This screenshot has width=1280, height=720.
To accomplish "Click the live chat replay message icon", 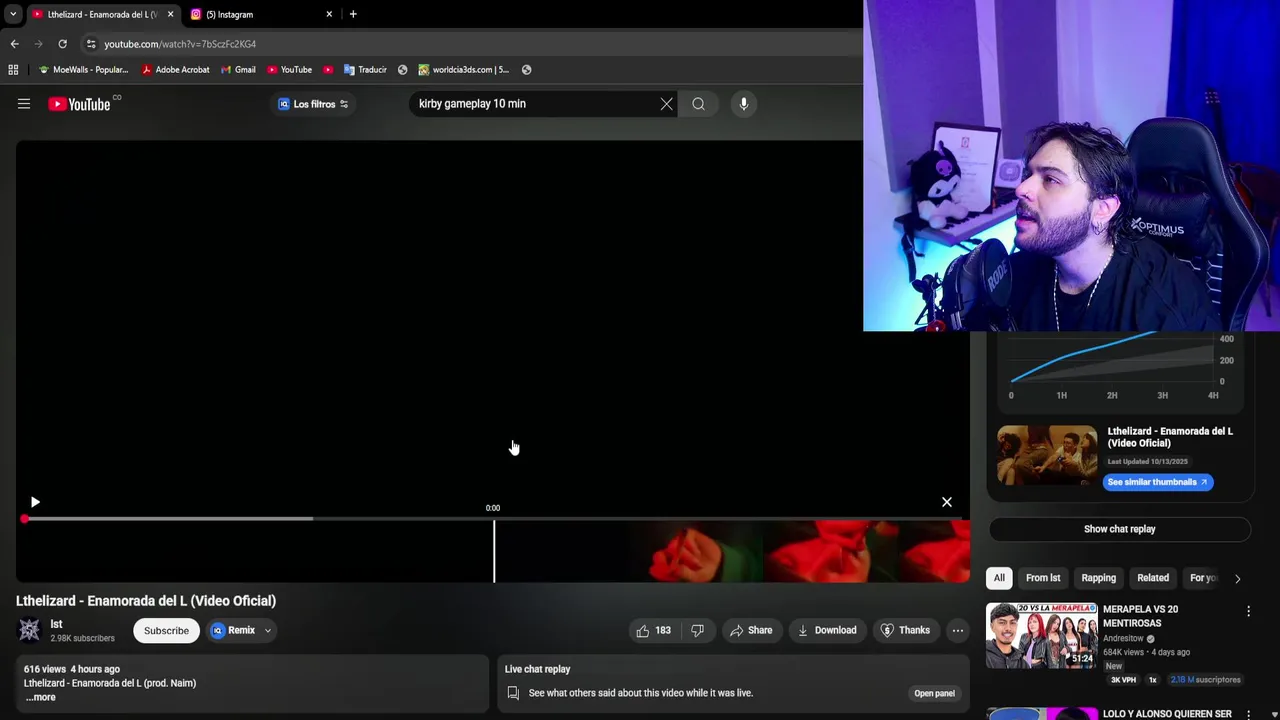I will (513, 693).
